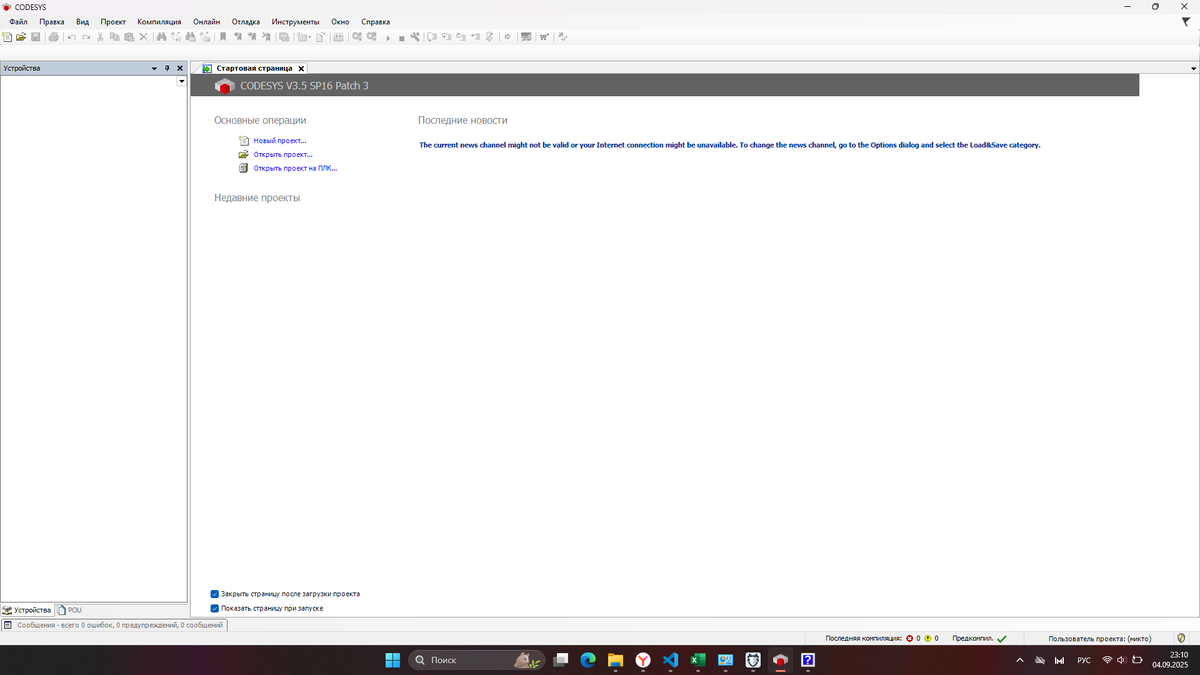
Task: Click the news channel warning message text
Action: 730,145
